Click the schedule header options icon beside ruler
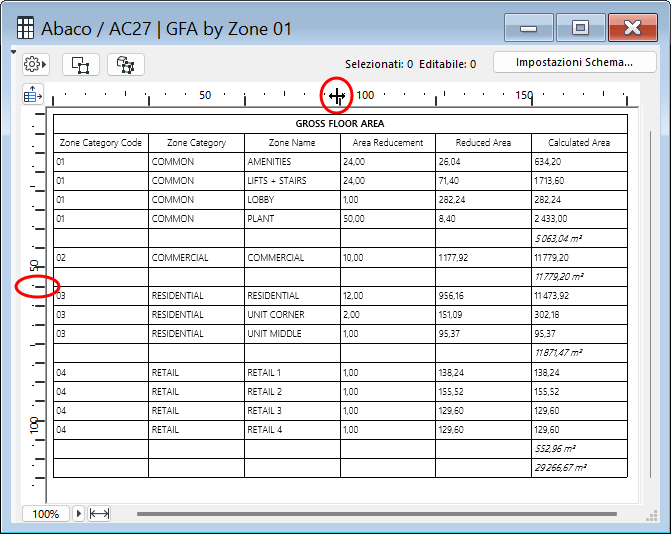671x534 pixels. tap(33, 94)
